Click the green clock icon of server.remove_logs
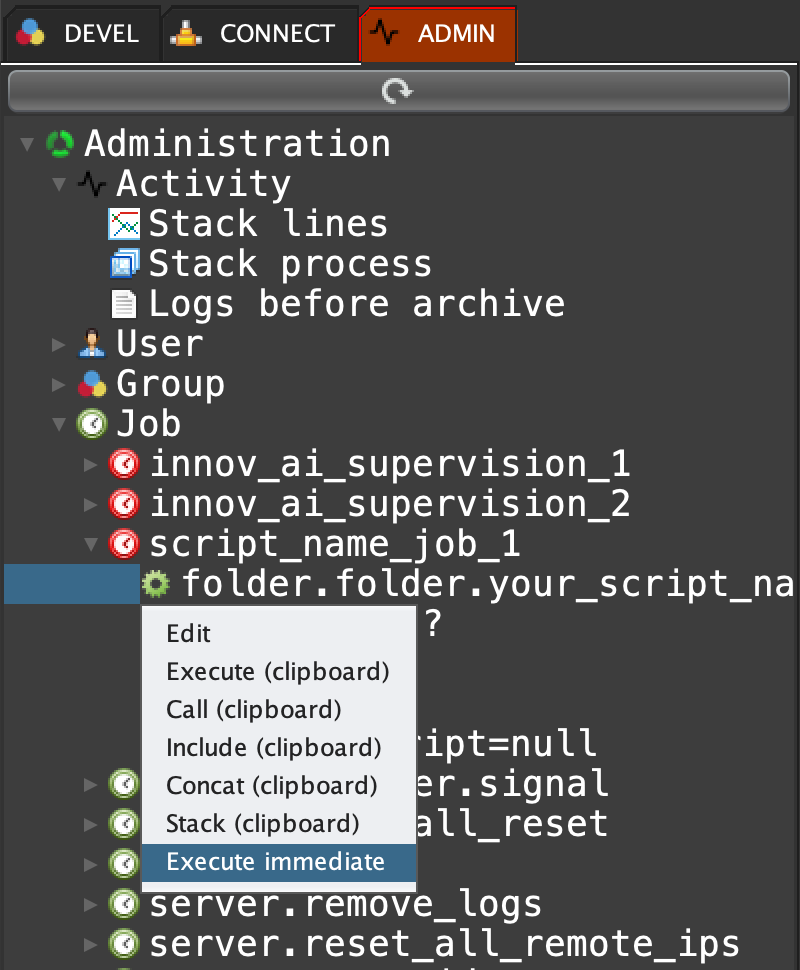The width and height of the screenshot is (800, 970). click(x=124, y=904)
